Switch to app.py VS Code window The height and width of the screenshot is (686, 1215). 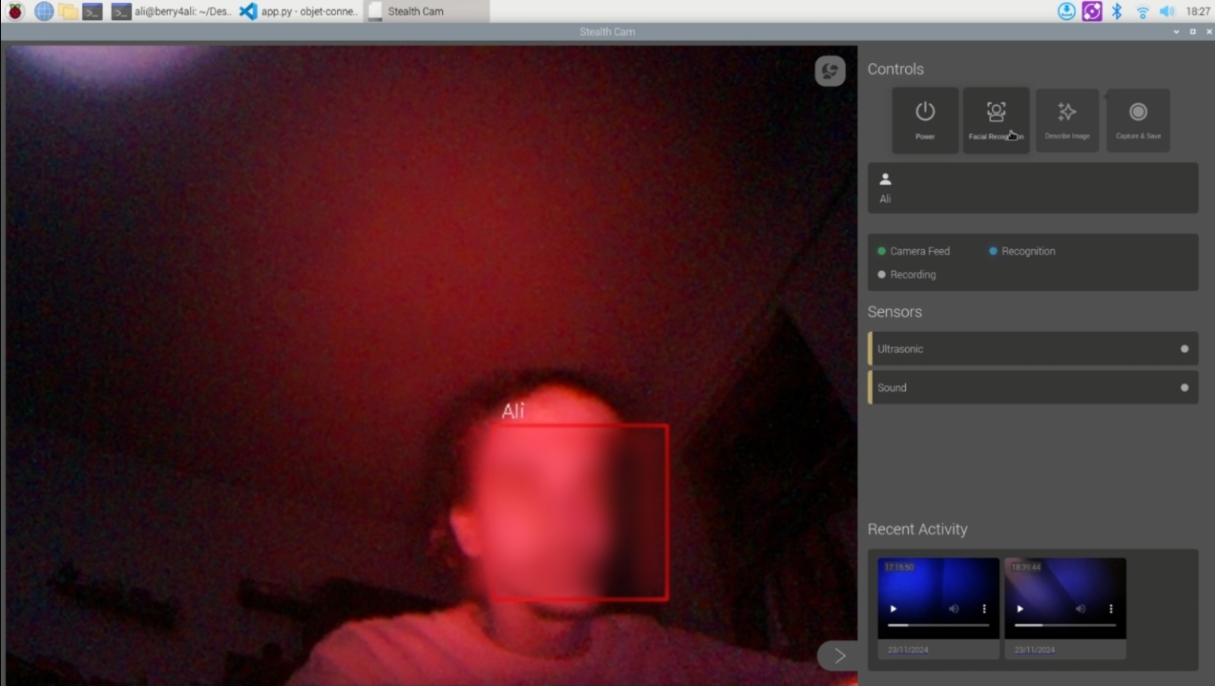(x=299, y=11)
